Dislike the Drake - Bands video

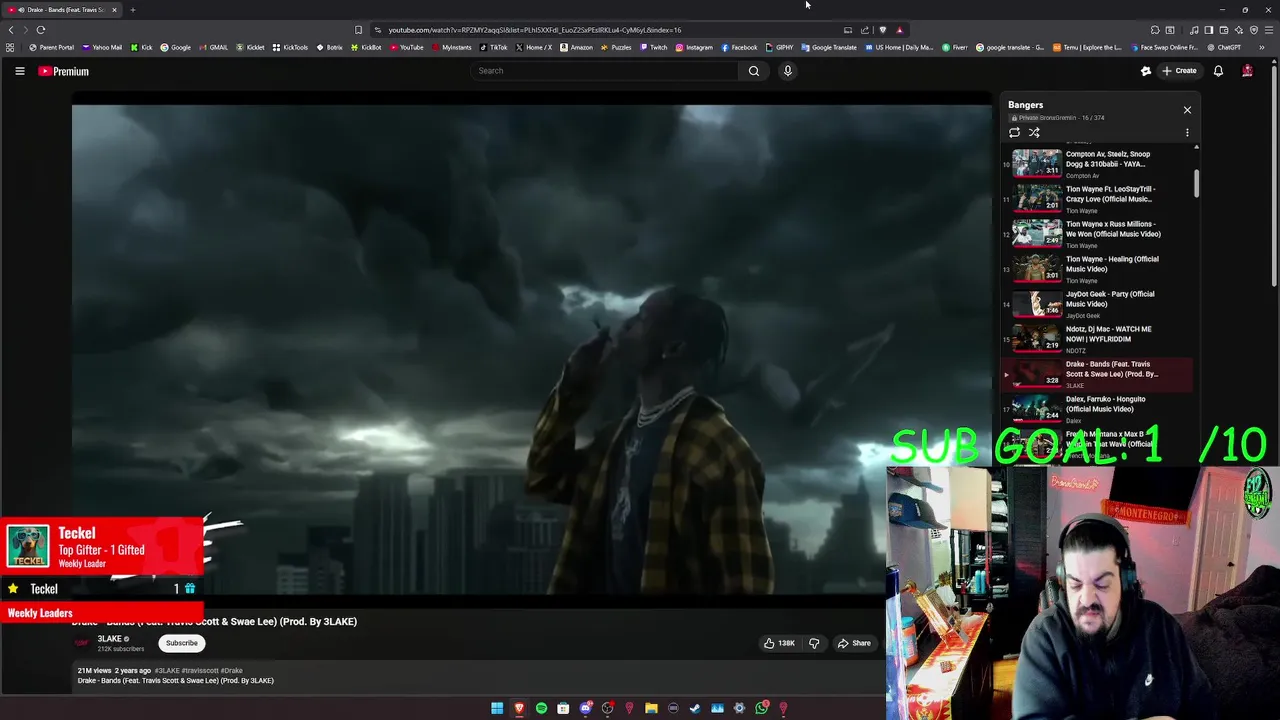814,643
